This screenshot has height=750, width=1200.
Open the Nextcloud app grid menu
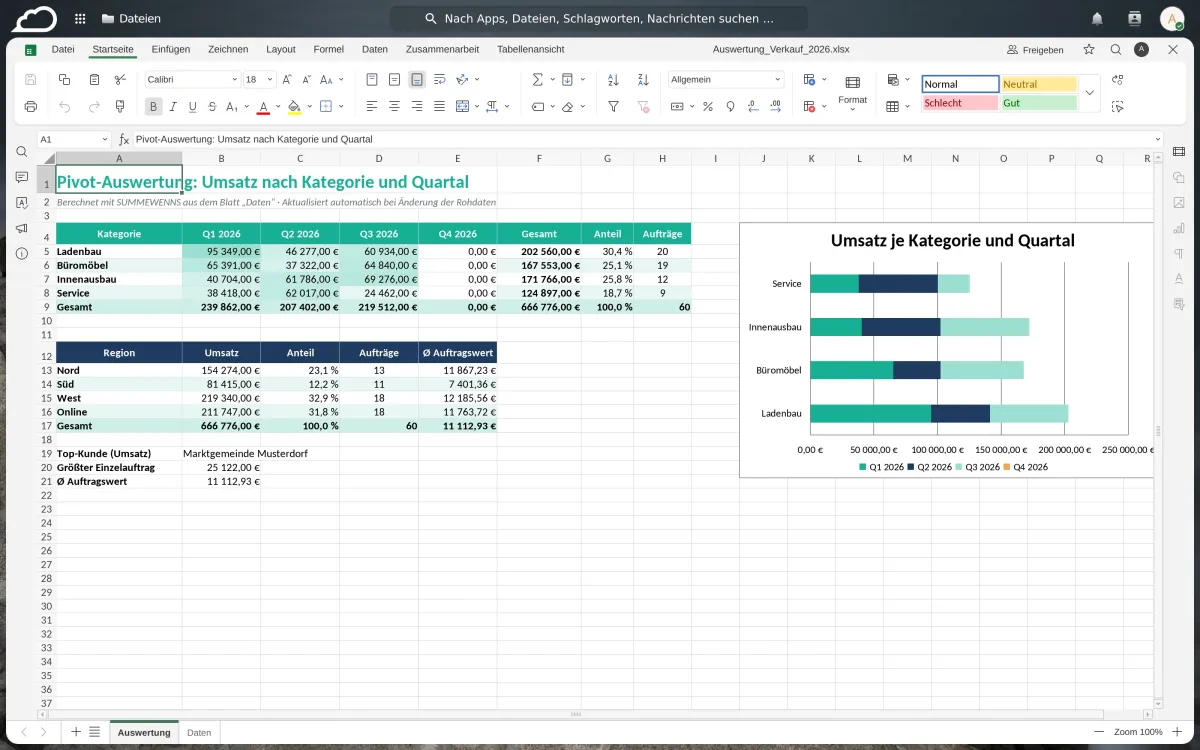tap(80, 18)
